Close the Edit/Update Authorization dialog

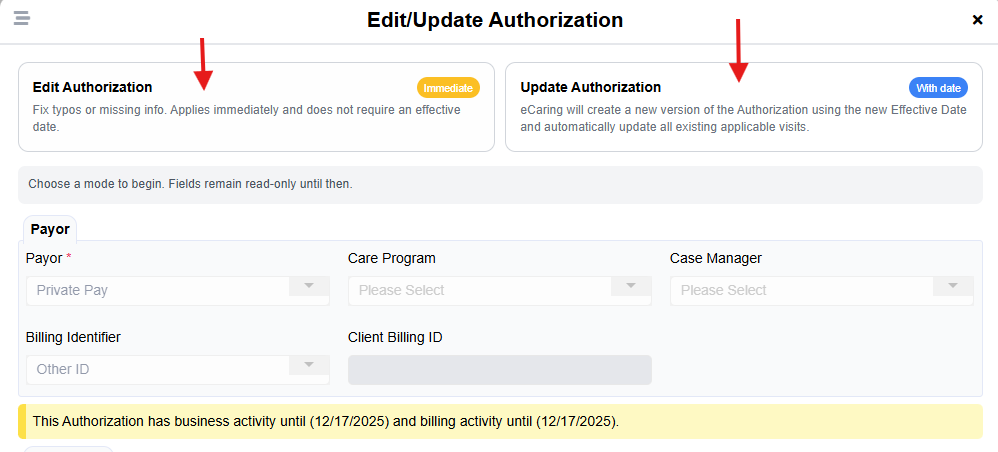pos(977,20)
